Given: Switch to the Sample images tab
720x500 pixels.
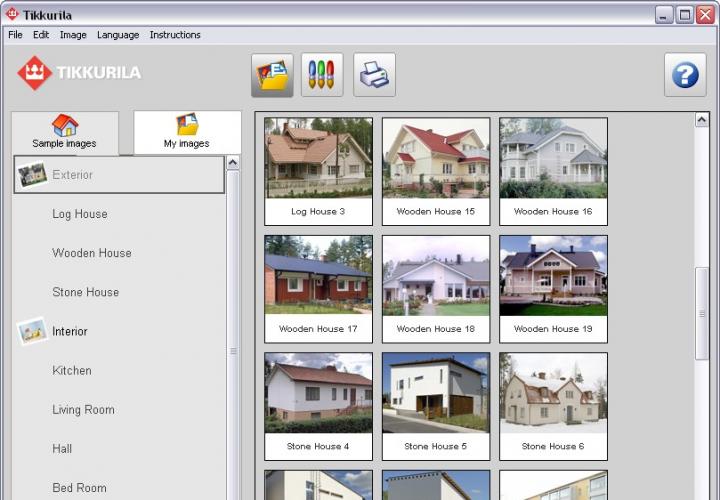Looking at the screenshot, I should pyautogui.click(x=65, y=133).
